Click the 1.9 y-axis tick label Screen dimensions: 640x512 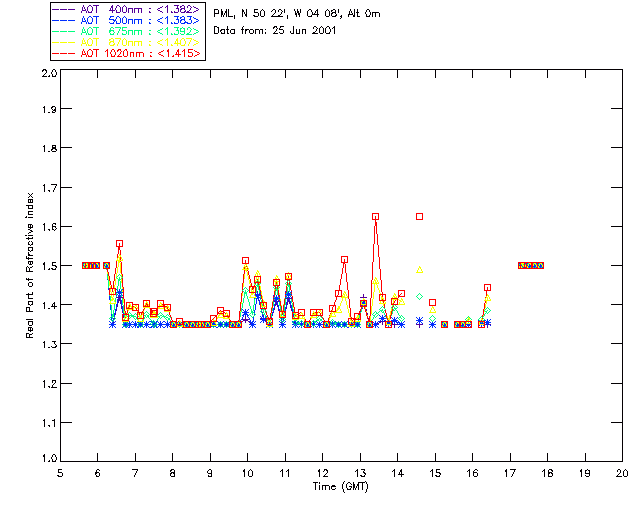tap(49, 109)
